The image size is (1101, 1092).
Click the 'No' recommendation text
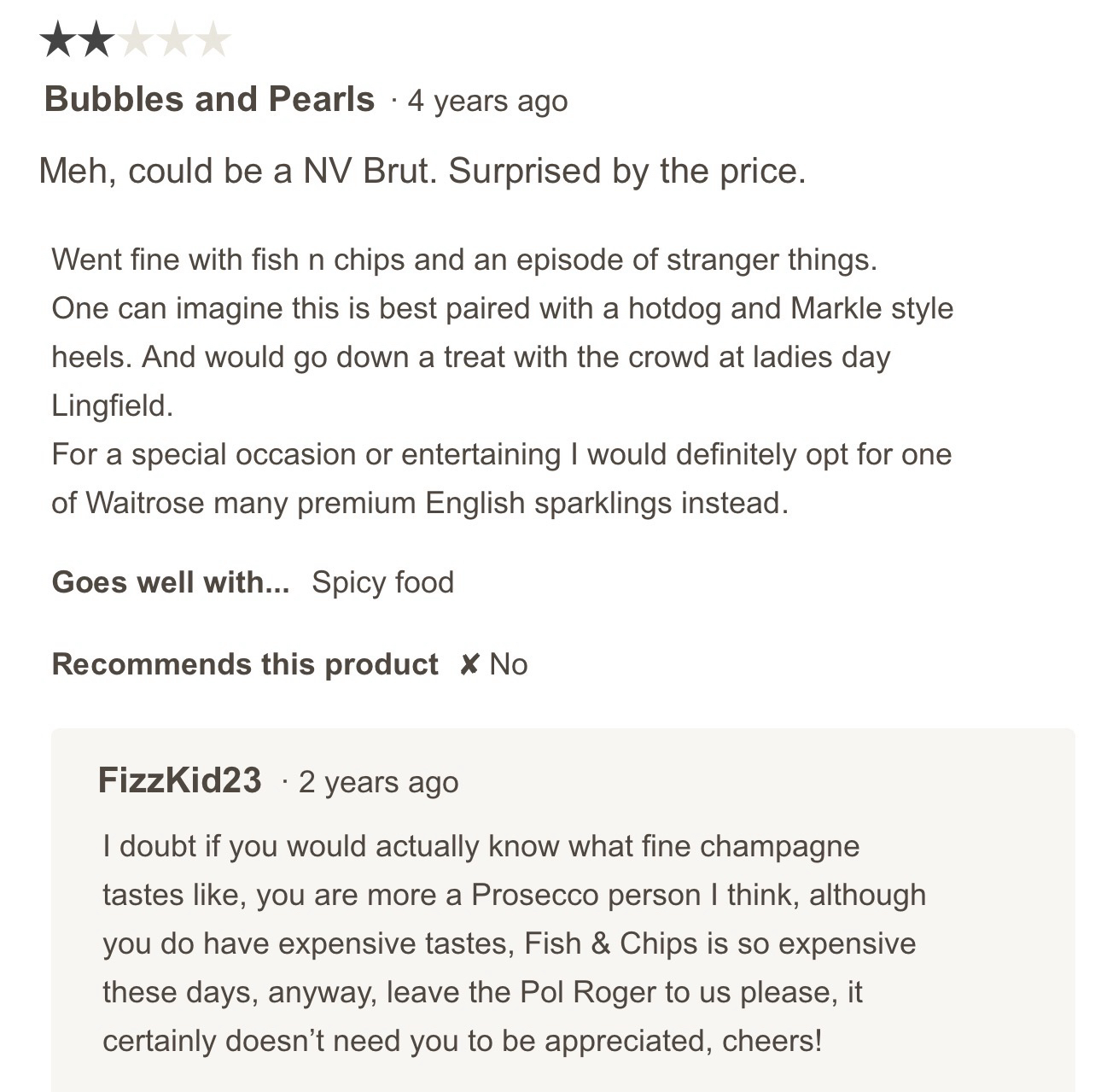(509, 664)
